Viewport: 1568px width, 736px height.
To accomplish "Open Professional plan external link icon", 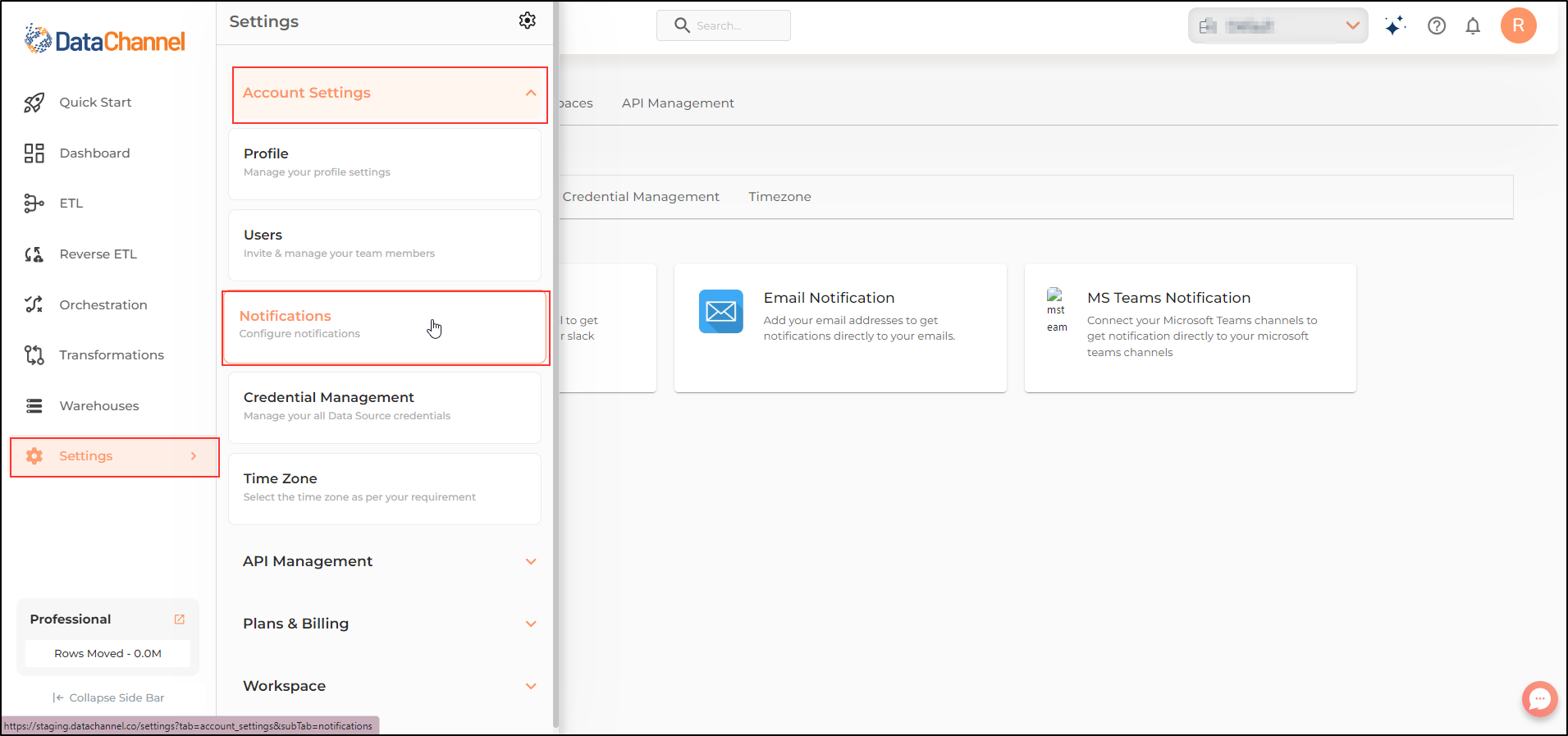I will point(180,619).
